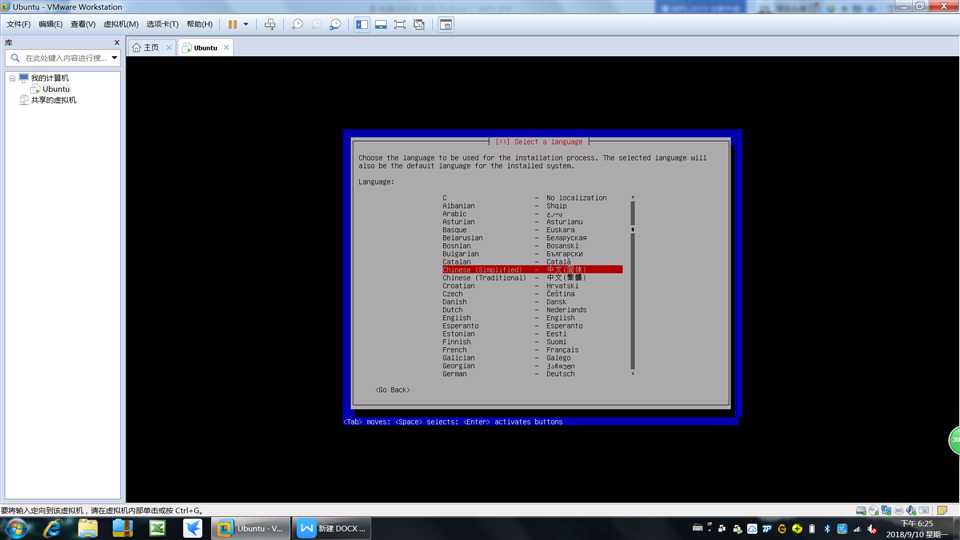The image size is (960, 540).
Task: Switch to 新建 DOCX WPS taskbar window
Action: (x=331, y=528)
